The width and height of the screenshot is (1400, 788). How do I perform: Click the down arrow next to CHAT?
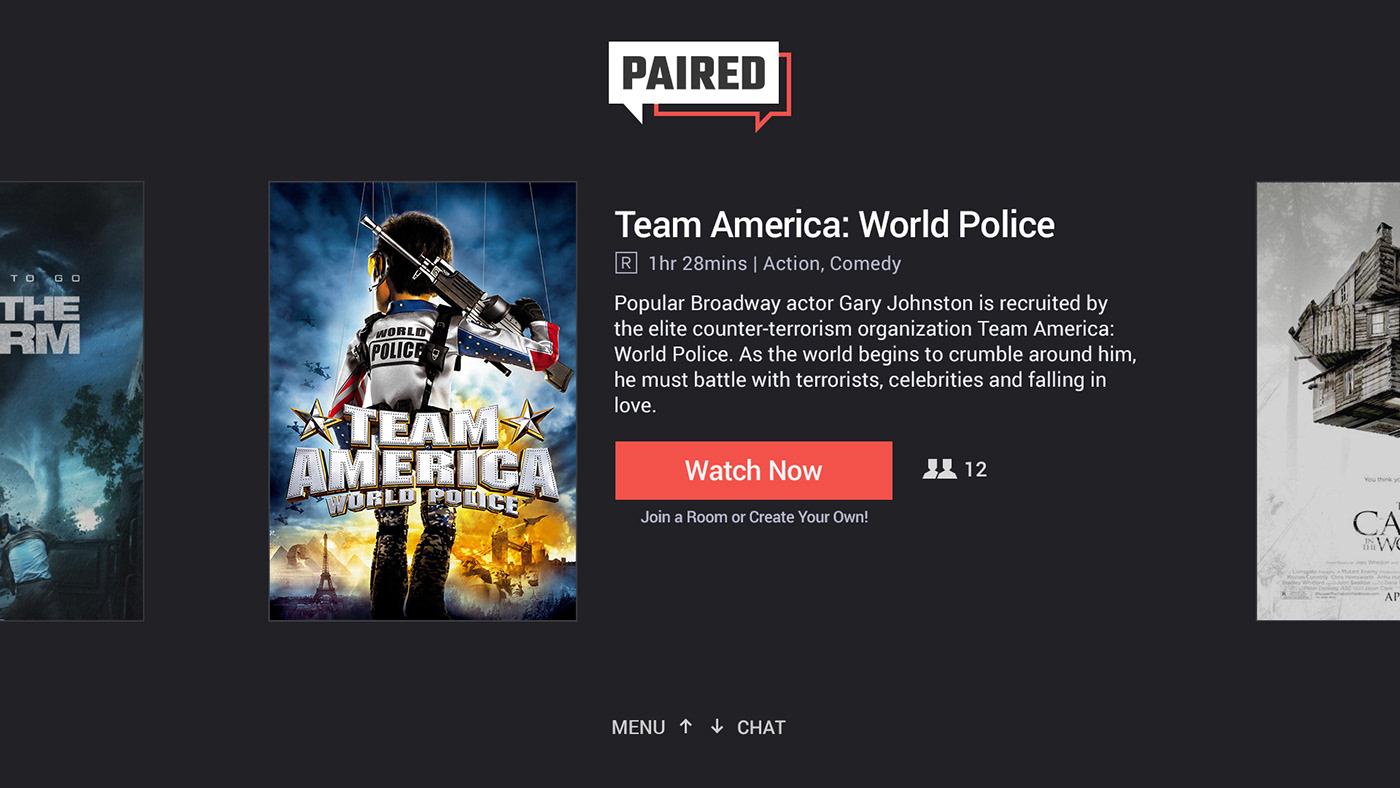click(x=717, y=727)
